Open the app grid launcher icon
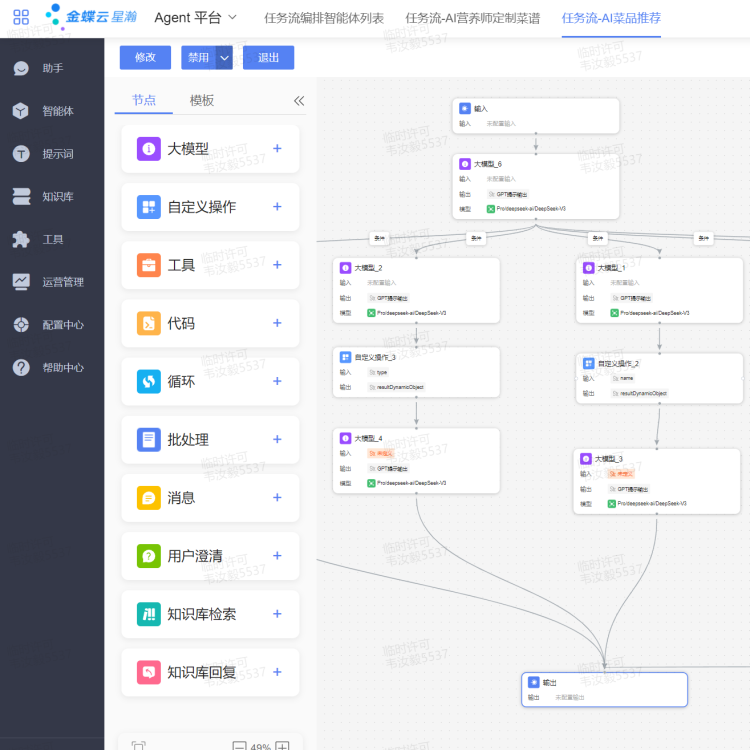 (x=21, y=18)
